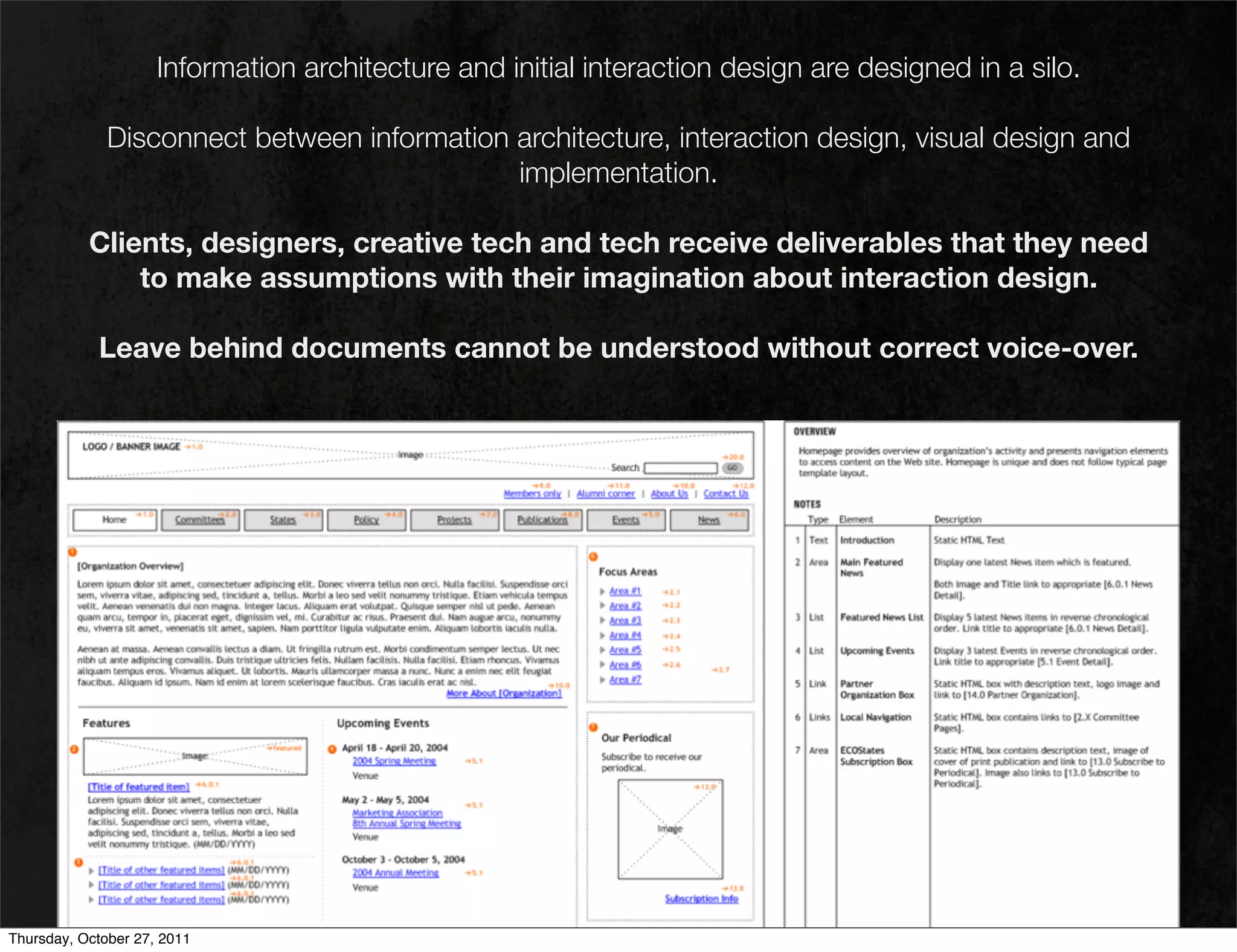Click the More About [Organization] link
Screen dimensions: 1237x952
(x=504, y=693)
